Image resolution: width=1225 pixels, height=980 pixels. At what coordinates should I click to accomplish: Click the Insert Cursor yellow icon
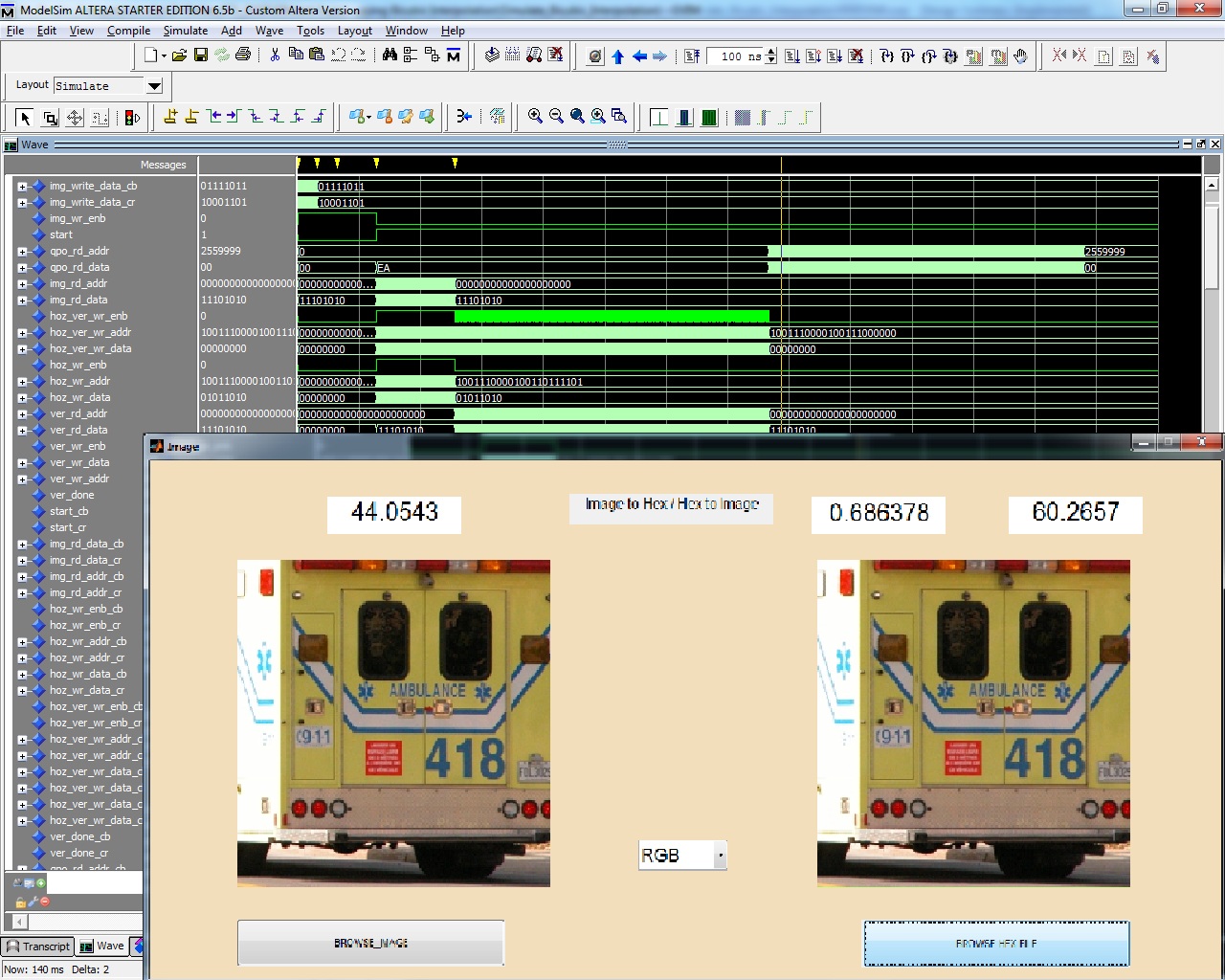(x=170, y=117)
